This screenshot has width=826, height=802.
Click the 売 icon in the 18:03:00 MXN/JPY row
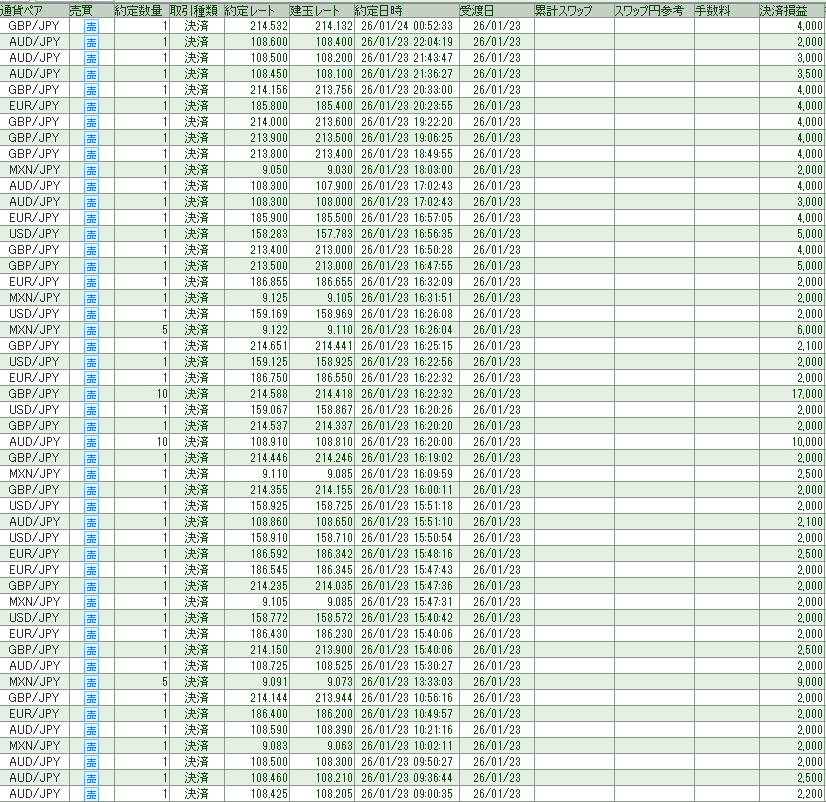pyautogui.click(x=91, y=170)
